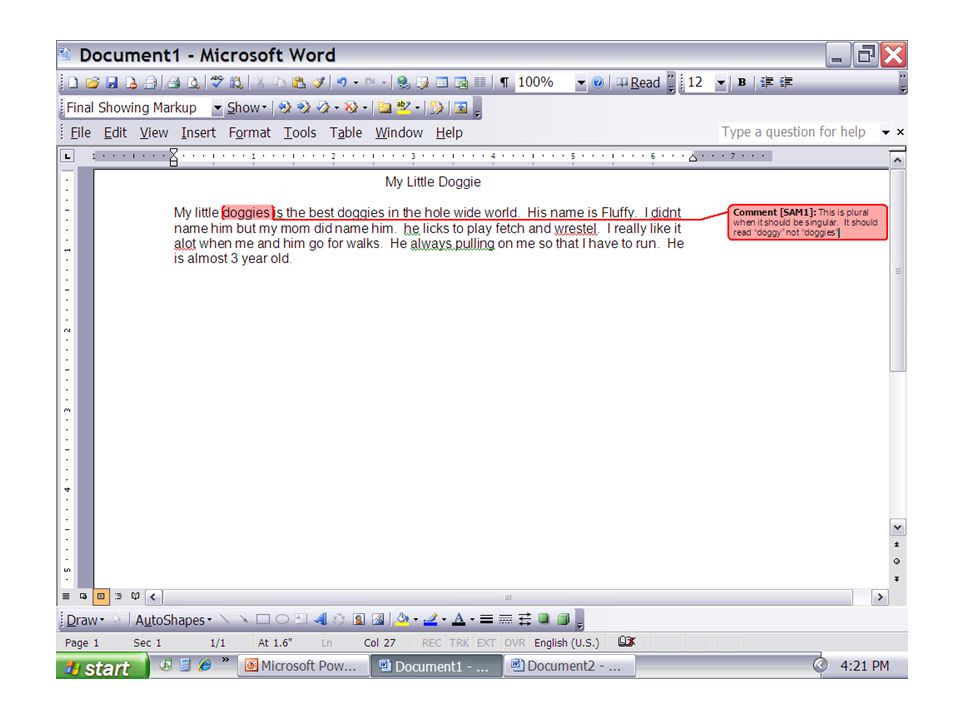Viewport: 960px width, 720px height.
Task: Pick the Fill Color paint bucket
Action: pyautogui.click(x=402, y=620)
